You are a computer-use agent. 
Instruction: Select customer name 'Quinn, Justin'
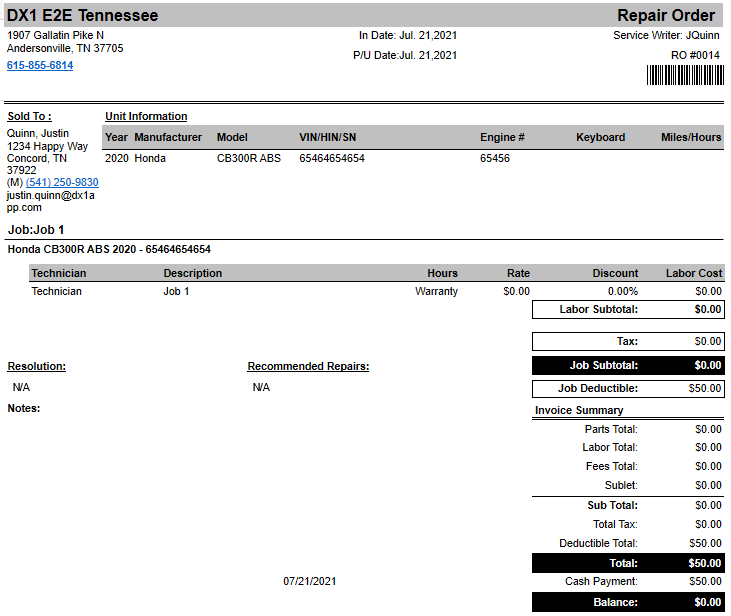(38, 133)
